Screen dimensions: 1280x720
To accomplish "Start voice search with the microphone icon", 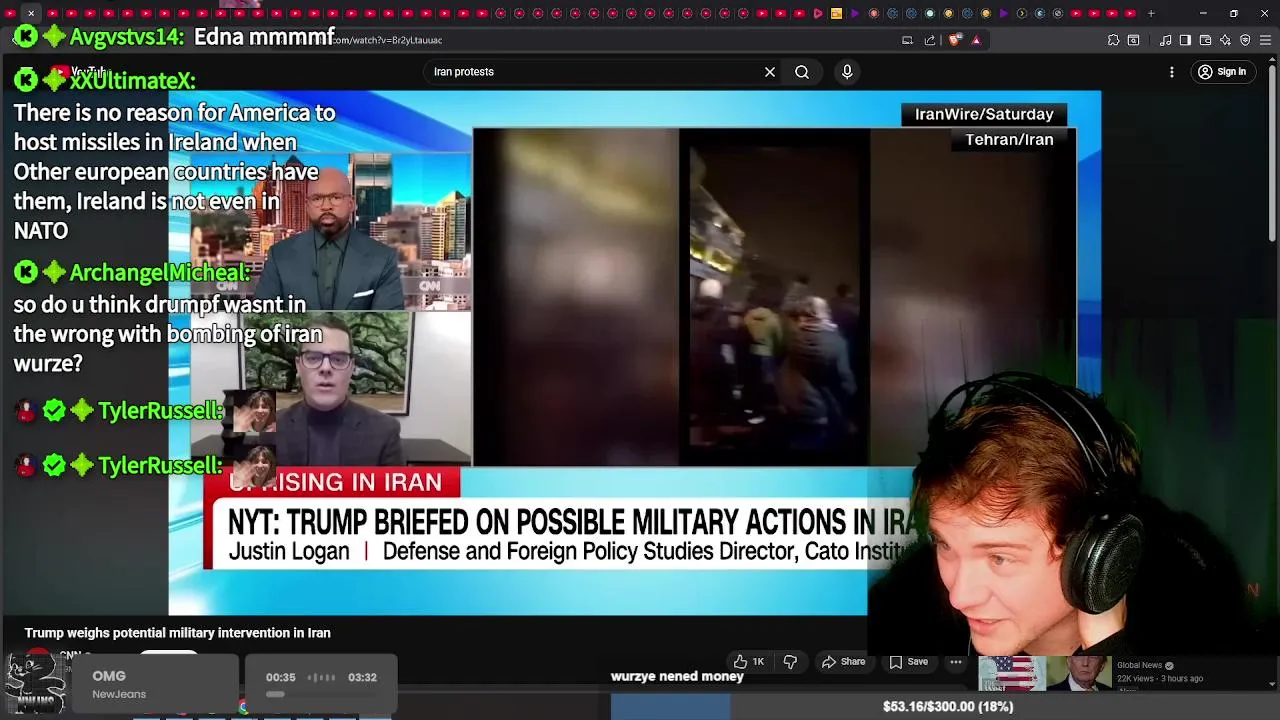I will (x=847, y=72).
